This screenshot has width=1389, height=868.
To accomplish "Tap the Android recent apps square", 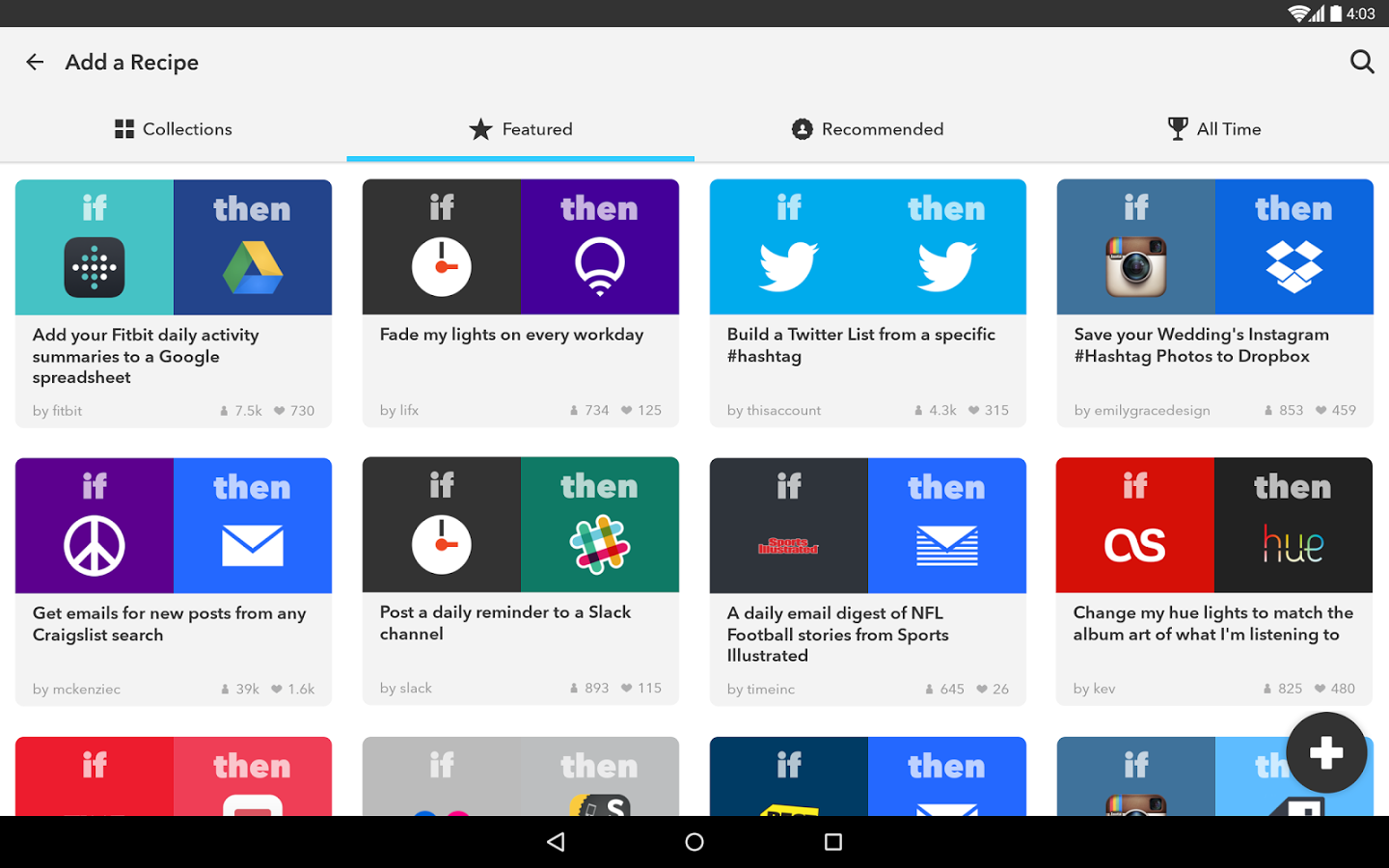I will tap(833, 842).
